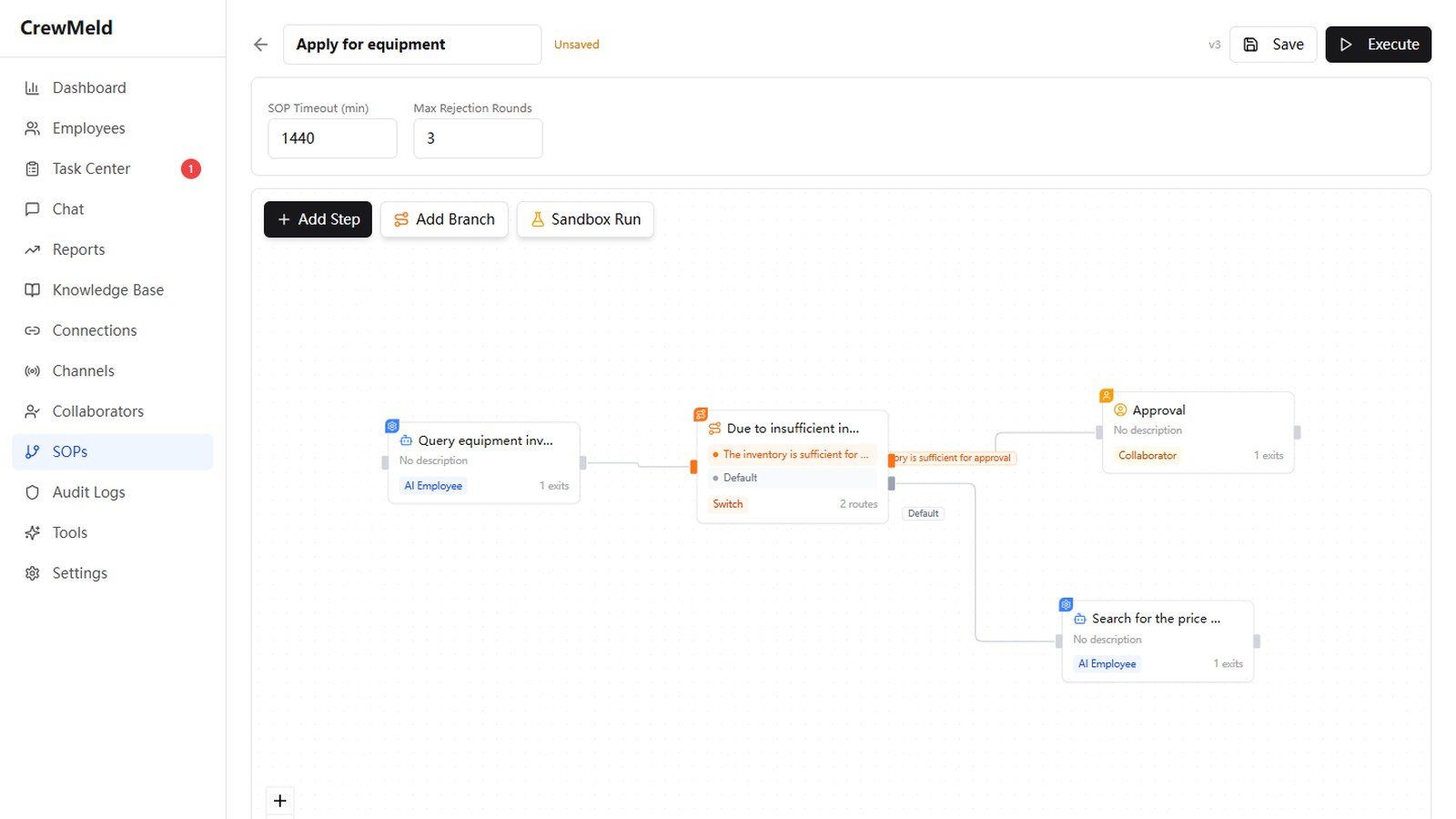The width and height of the screenshot is (1456, 819).
Task: Add a new step to workflow
Action: (x=318, y=219)
